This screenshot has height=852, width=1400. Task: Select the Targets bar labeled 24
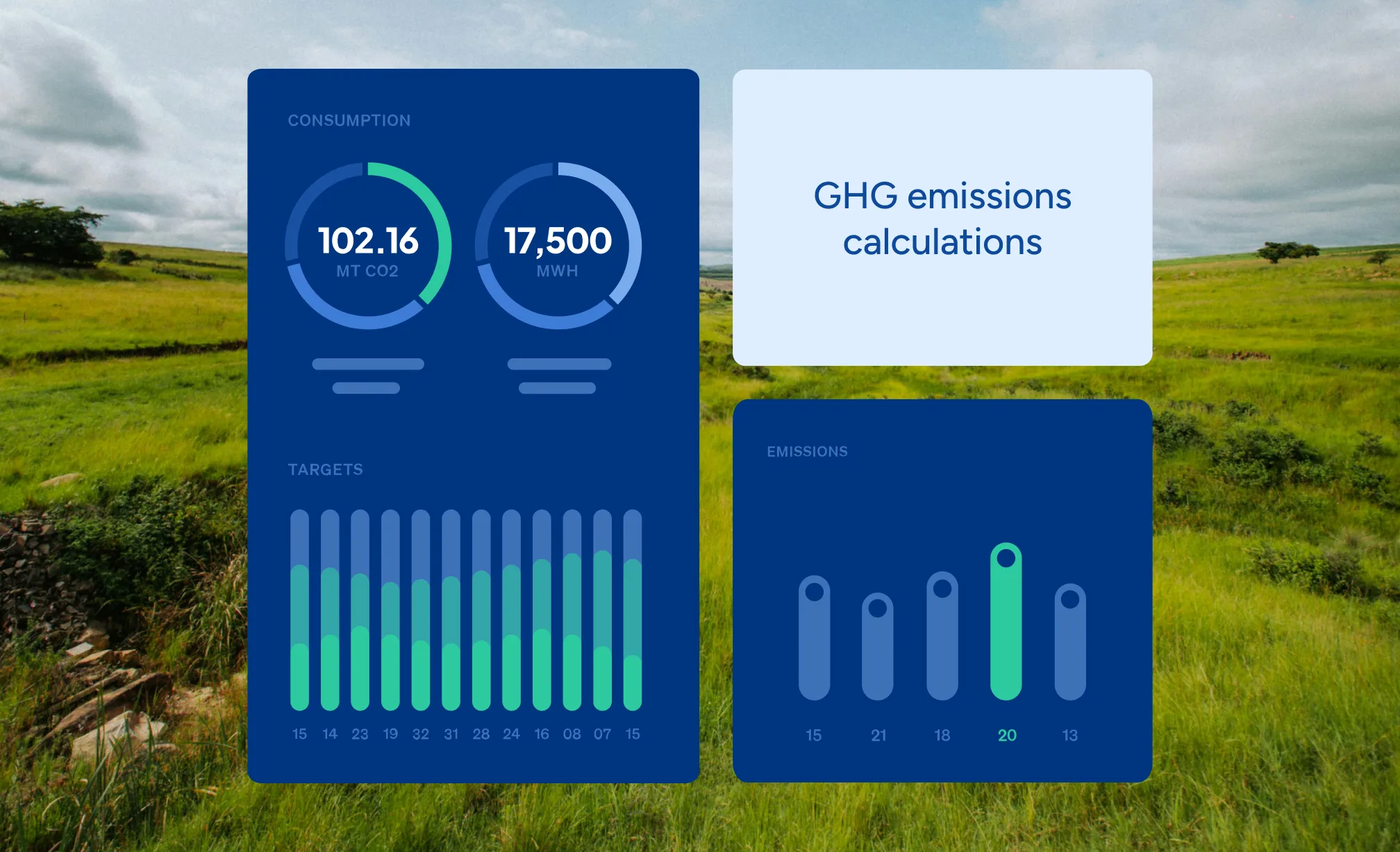click(x=511, y=610)
